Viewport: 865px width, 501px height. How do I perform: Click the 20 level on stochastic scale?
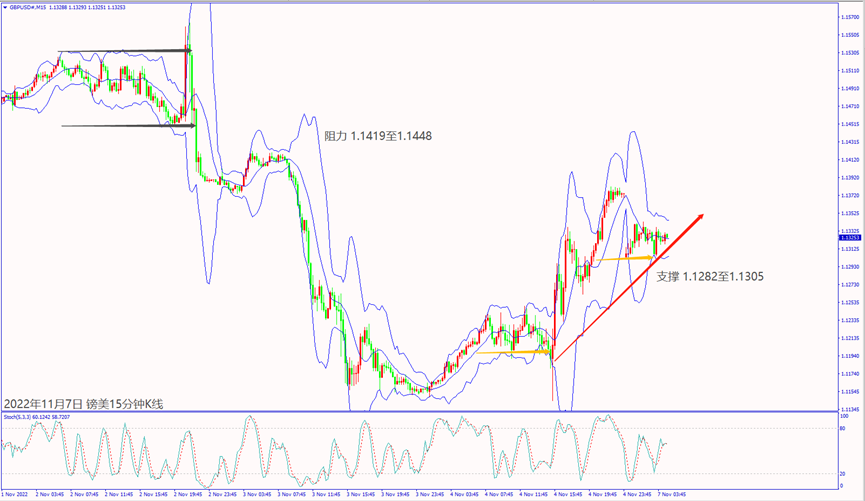tap(844, 473)
